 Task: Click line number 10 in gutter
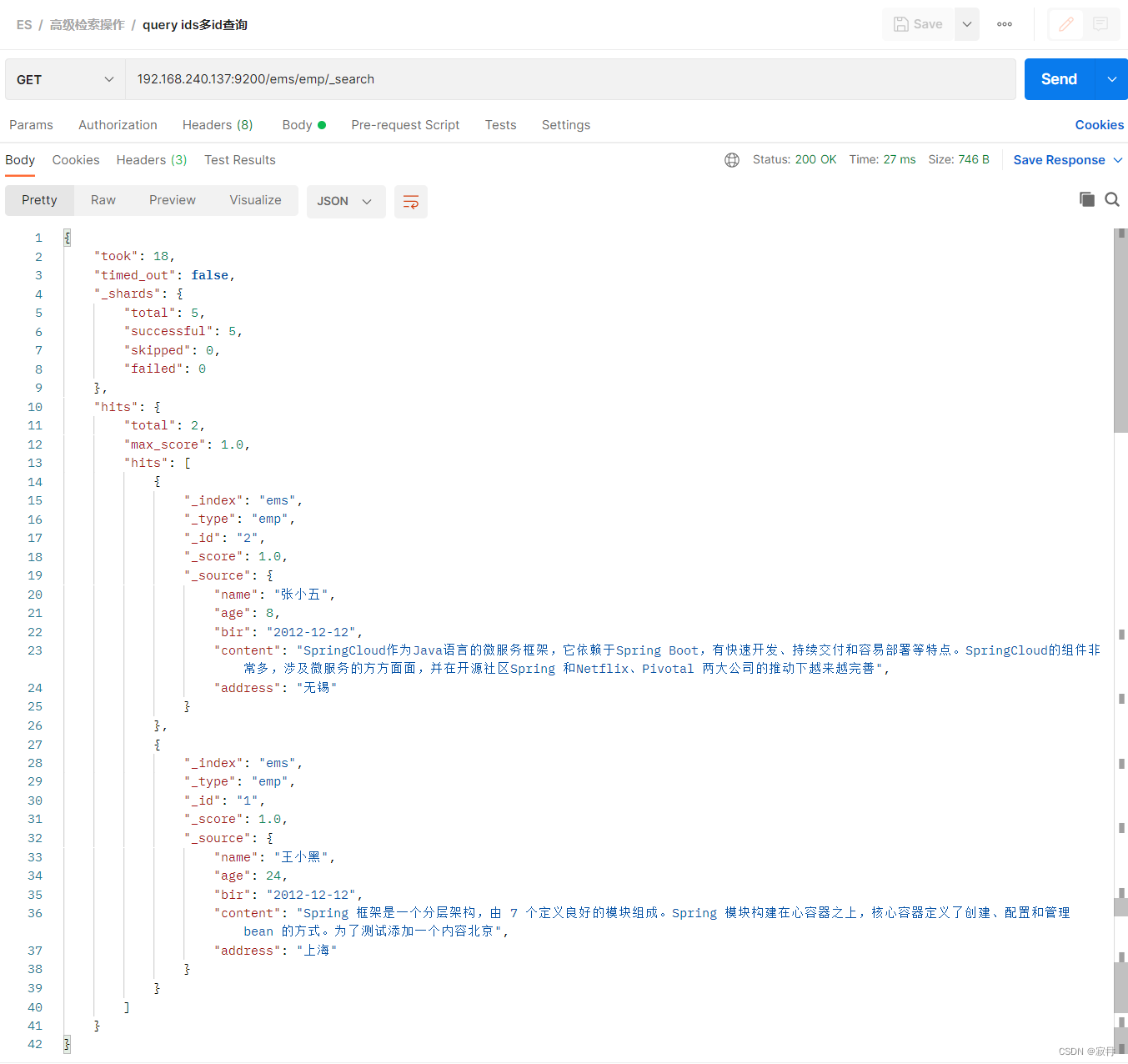(x=35, y=407)
